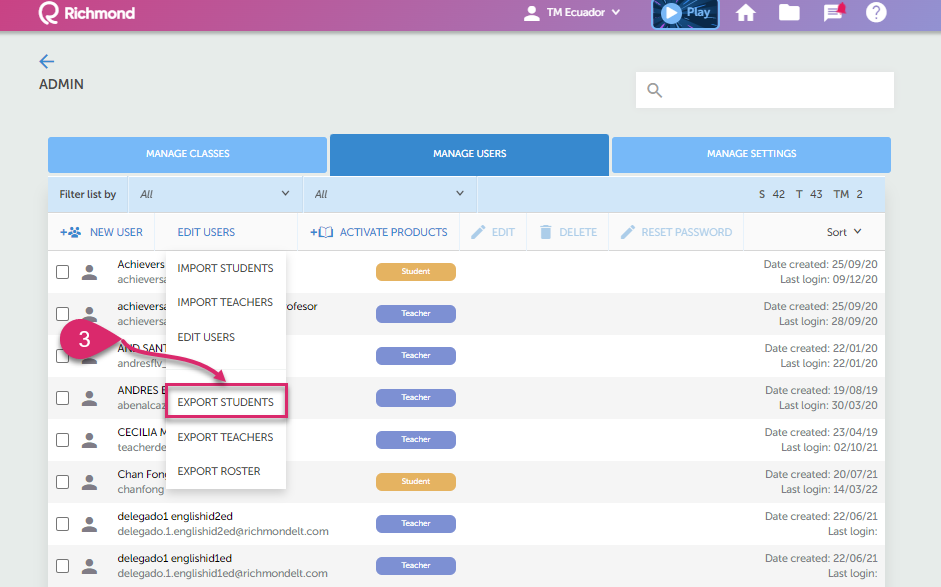
Task: Choose Export Students from the menu
Action: click(x=226, y=402)
